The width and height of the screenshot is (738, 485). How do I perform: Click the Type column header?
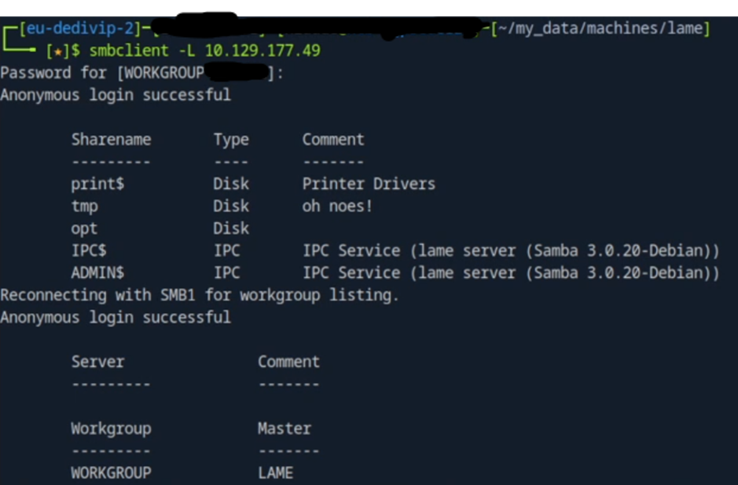[x=231, y=139]
